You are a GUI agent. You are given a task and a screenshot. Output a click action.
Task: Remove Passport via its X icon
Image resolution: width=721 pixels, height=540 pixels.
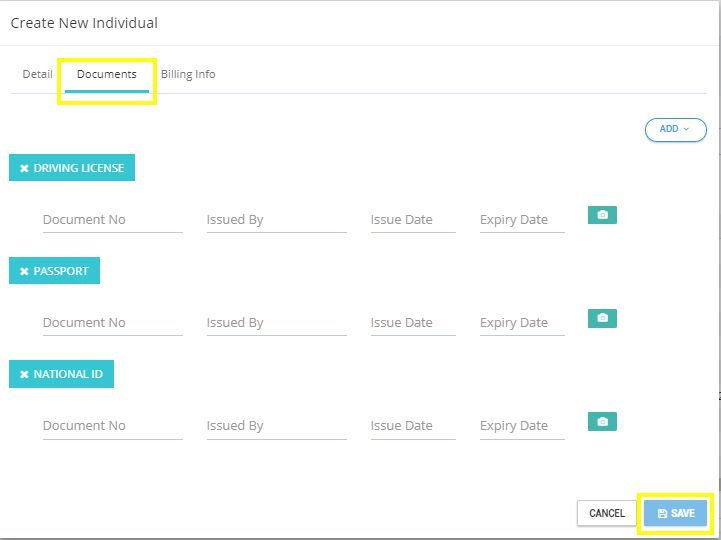(24, 271)
